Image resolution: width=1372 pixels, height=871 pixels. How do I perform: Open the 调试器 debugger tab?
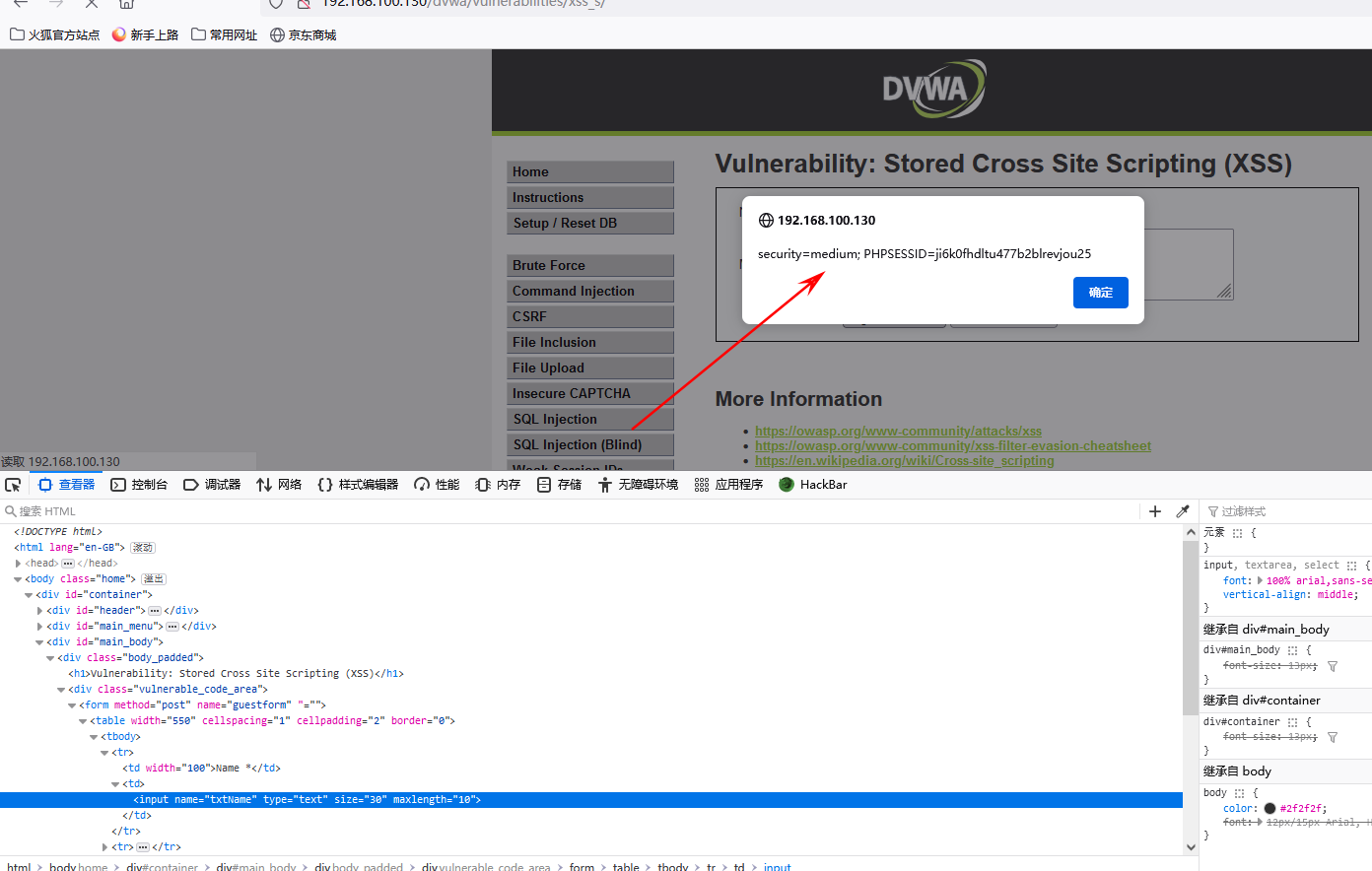tap(212, 485)
